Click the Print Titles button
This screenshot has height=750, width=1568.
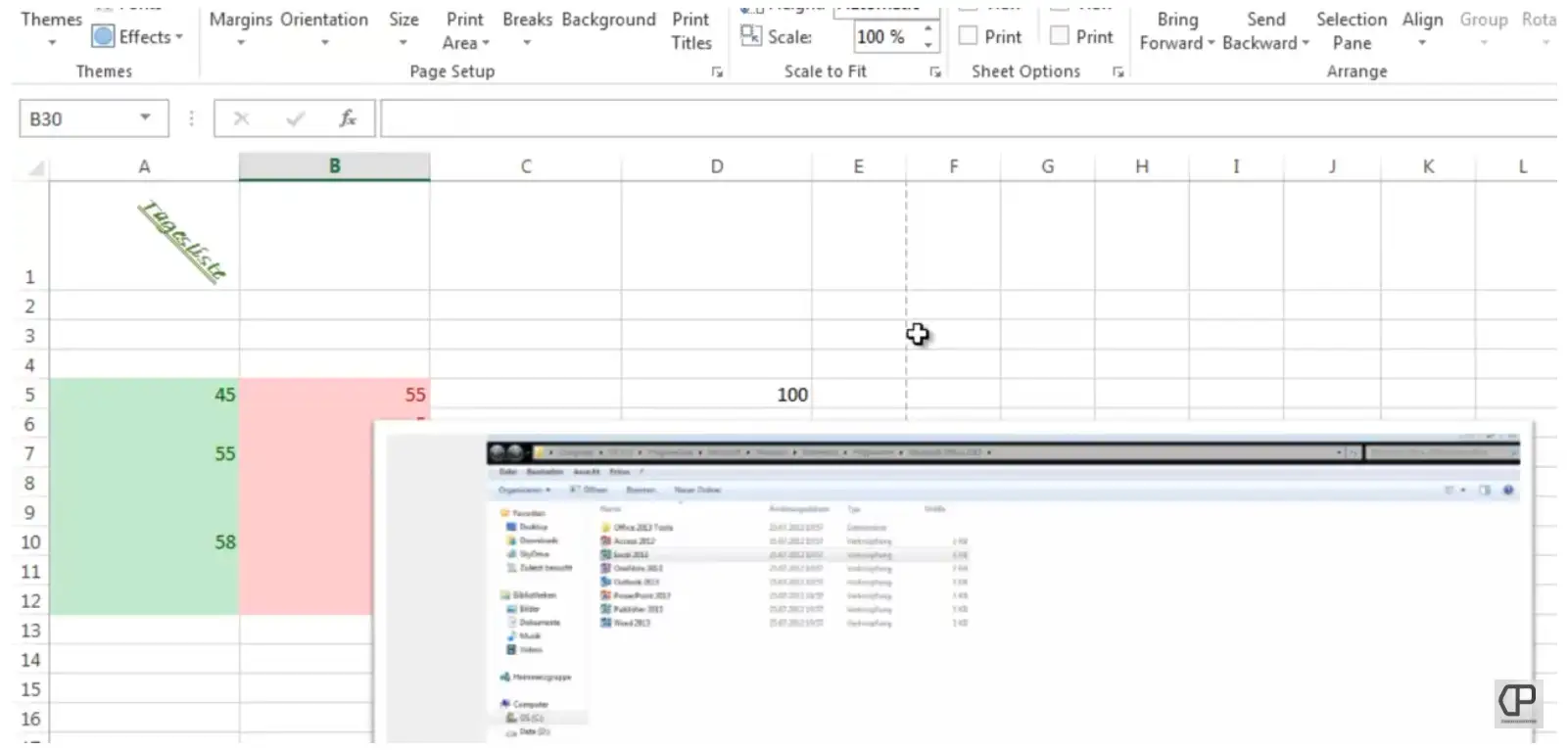click(x=690, y=31)
